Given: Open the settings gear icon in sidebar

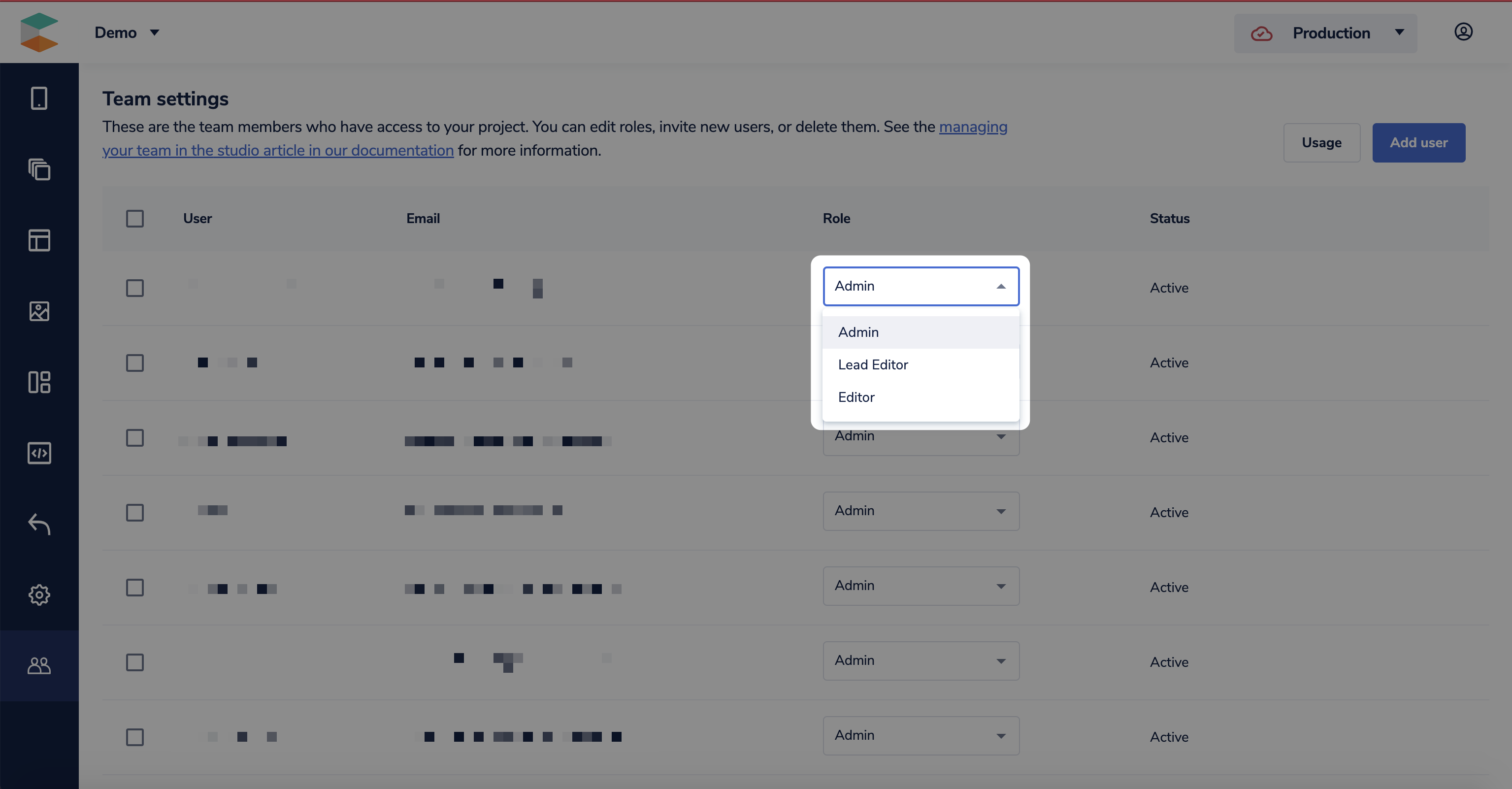Looking at the screenshot, I should pyautogui.click(x=39, y=594).
